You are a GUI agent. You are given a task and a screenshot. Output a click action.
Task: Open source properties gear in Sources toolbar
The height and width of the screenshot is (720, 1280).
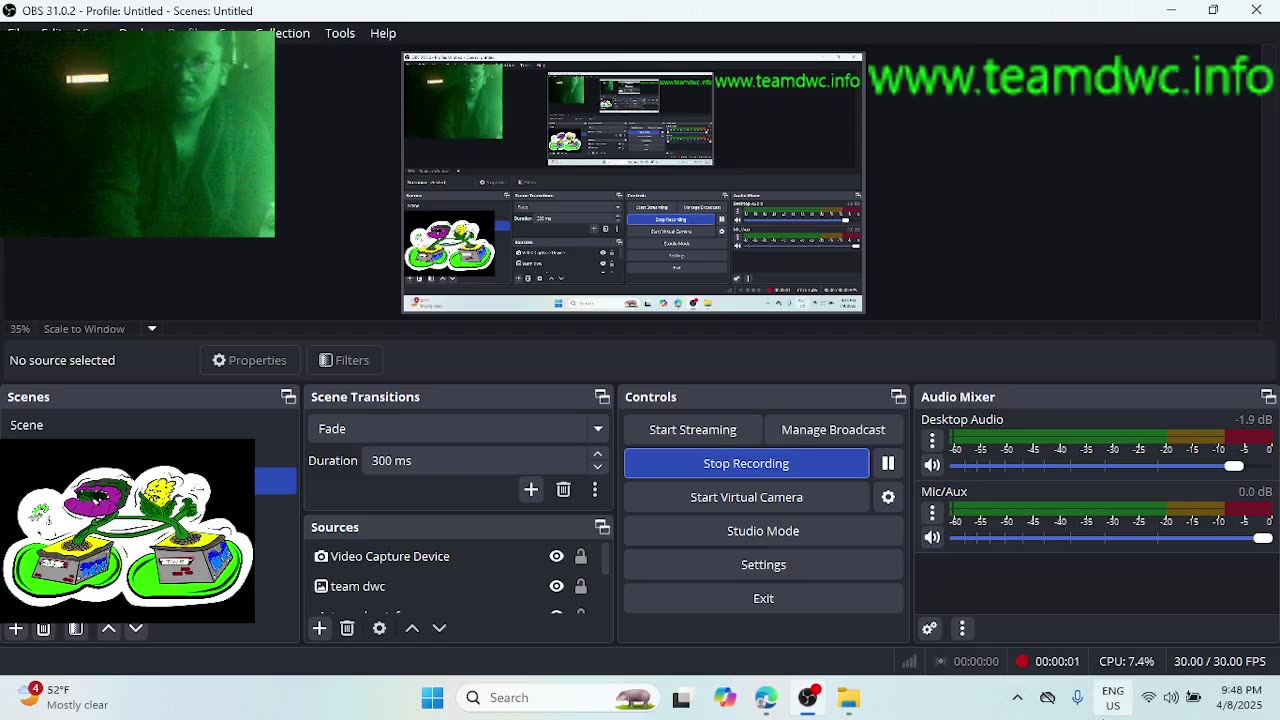coord(379,628)
